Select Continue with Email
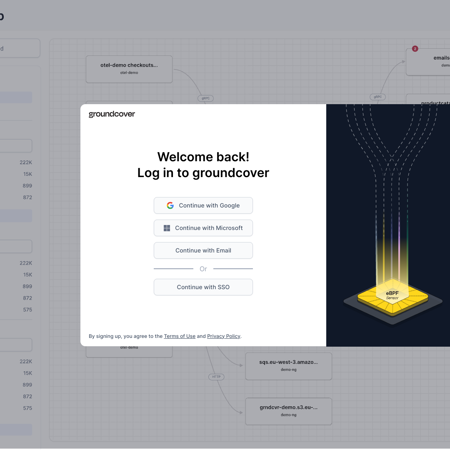450x450 pixels. pyautogui.click(x=203, y=250)
